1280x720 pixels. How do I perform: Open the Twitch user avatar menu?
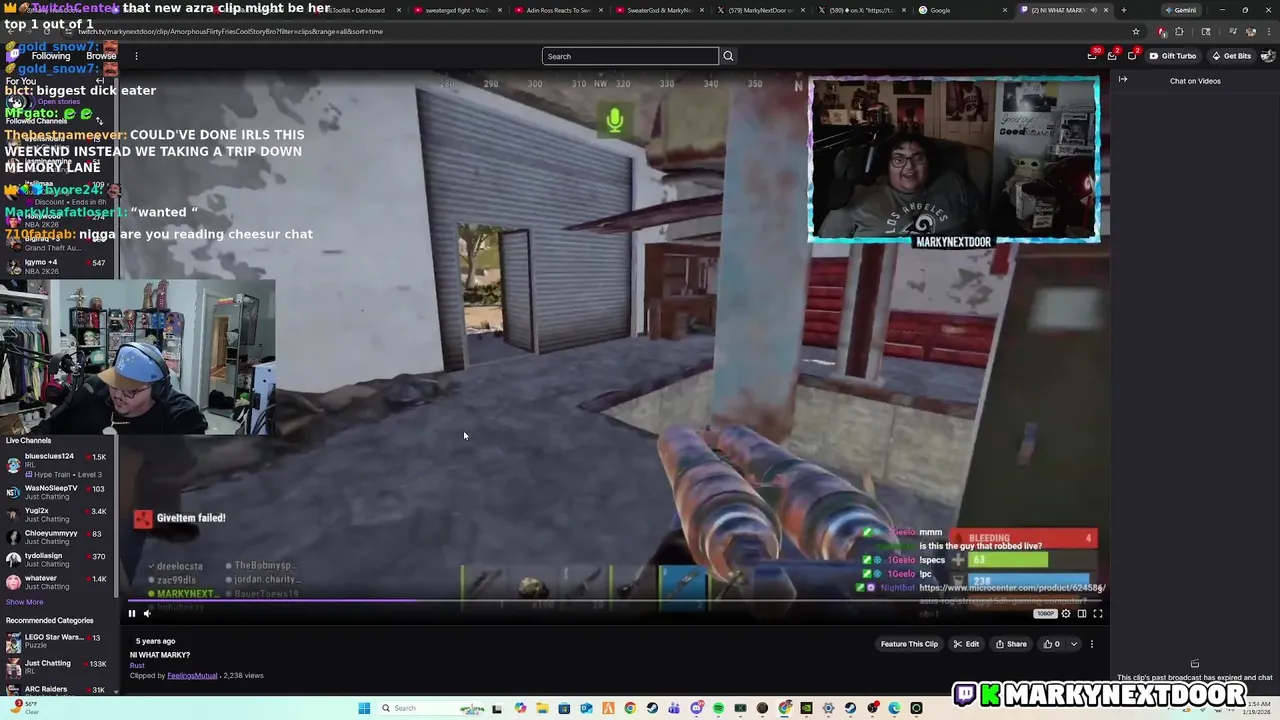pos(1268,56)
